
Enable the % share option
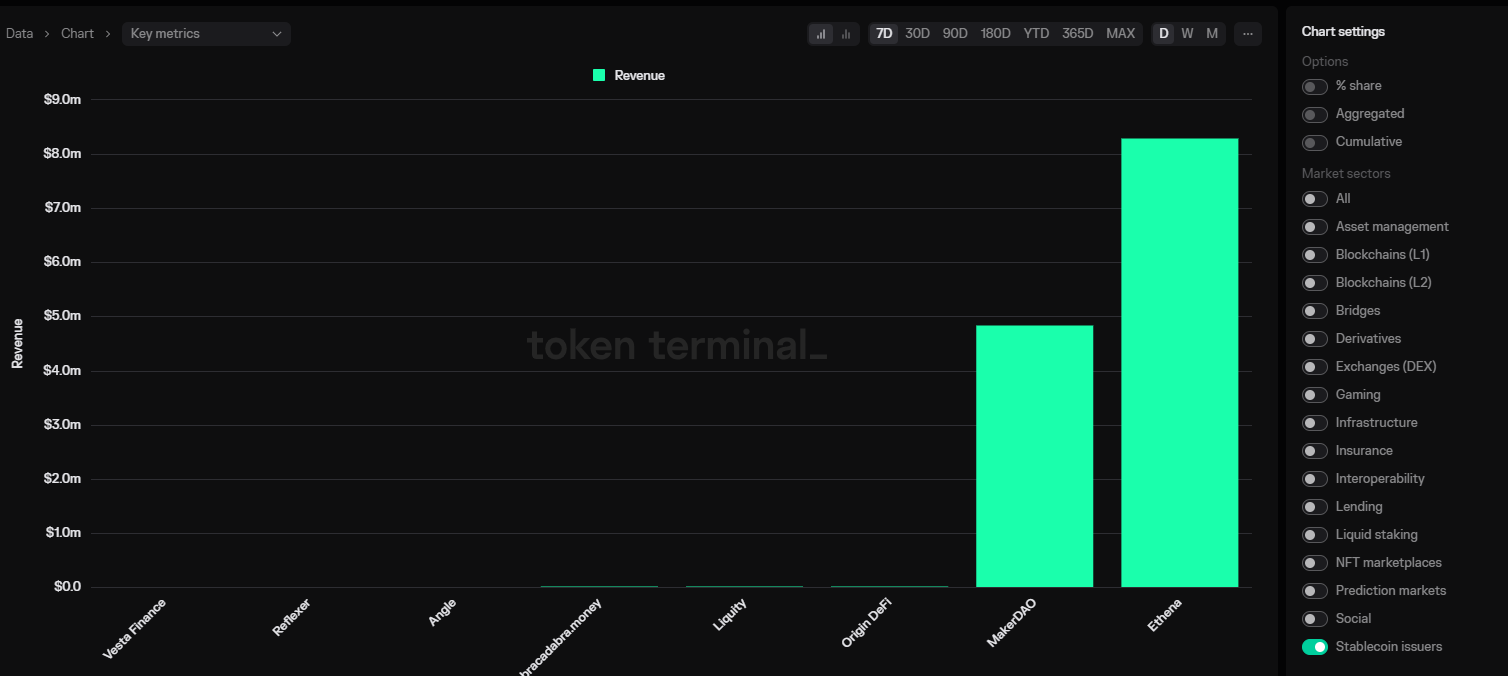point(1314,86)
